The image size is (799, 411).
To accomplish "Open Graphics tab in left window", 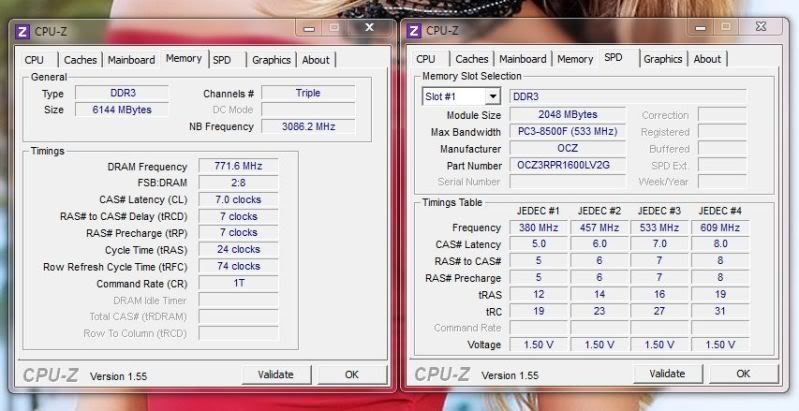I will (x=272, y=60).
